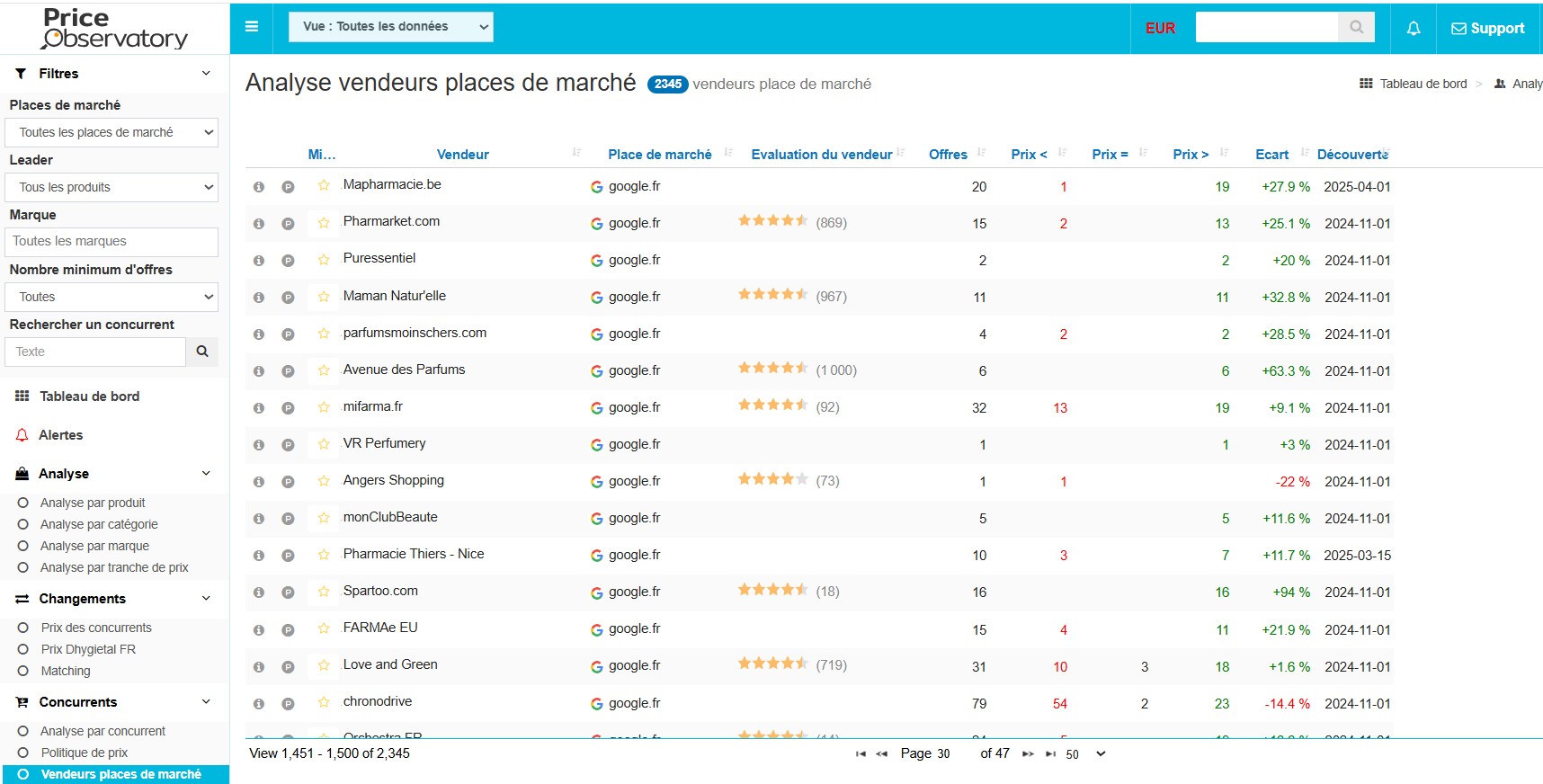Image resolution: width=1543 pixels, height=784 pixels.
Task: Click the P icon for FARMAe EU
Action: coord(288,630)
